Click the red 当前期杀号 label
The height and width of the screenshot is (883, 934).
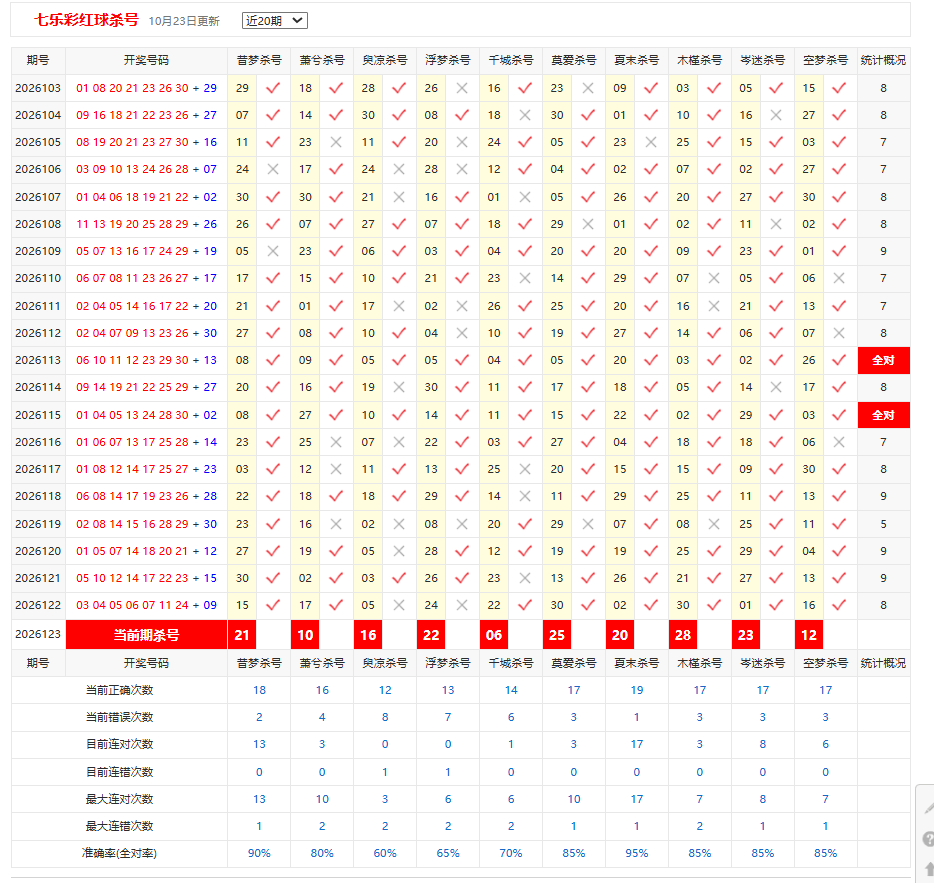147,635
